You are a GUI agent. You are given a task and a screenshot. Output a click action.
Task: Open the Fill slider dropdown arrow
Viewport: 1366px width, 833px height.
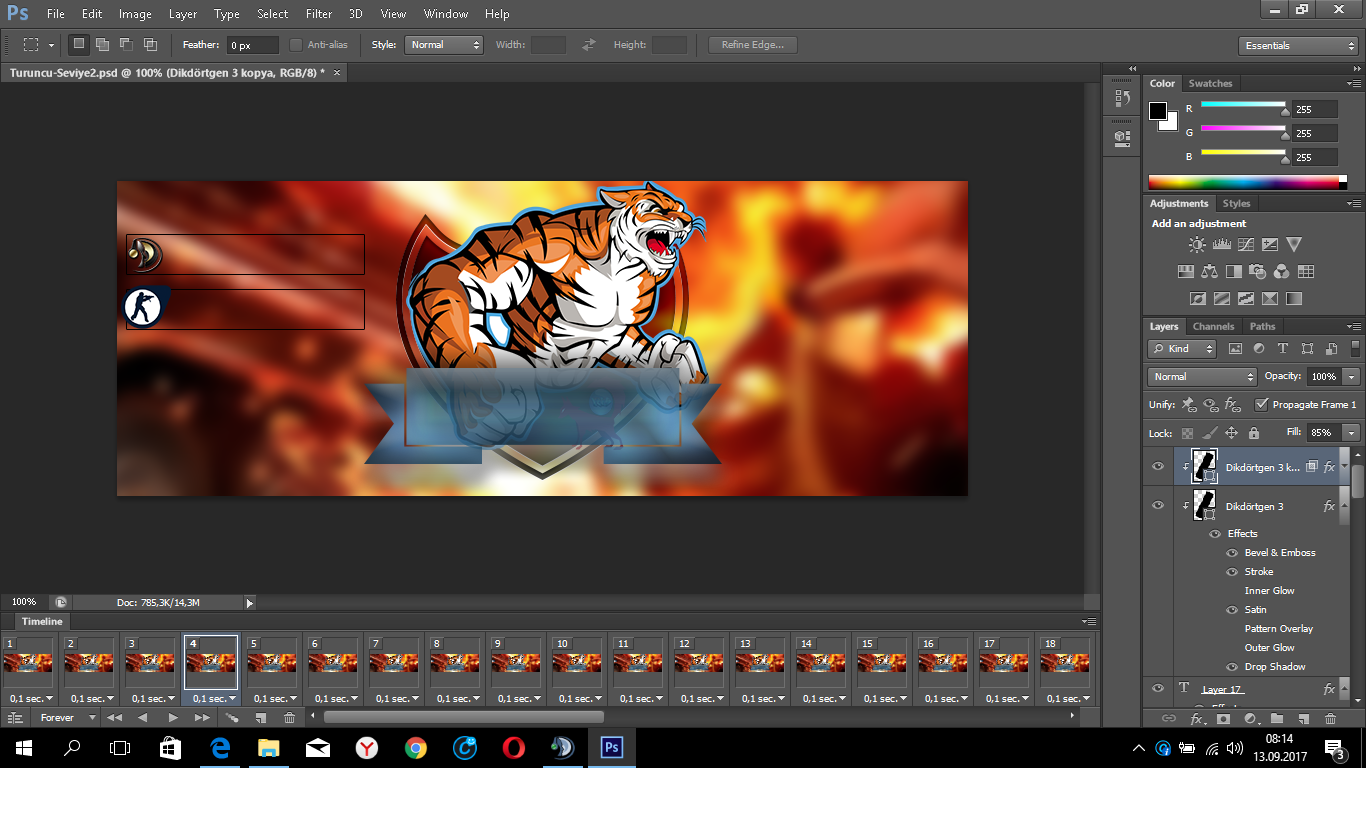click(1352, 433)
